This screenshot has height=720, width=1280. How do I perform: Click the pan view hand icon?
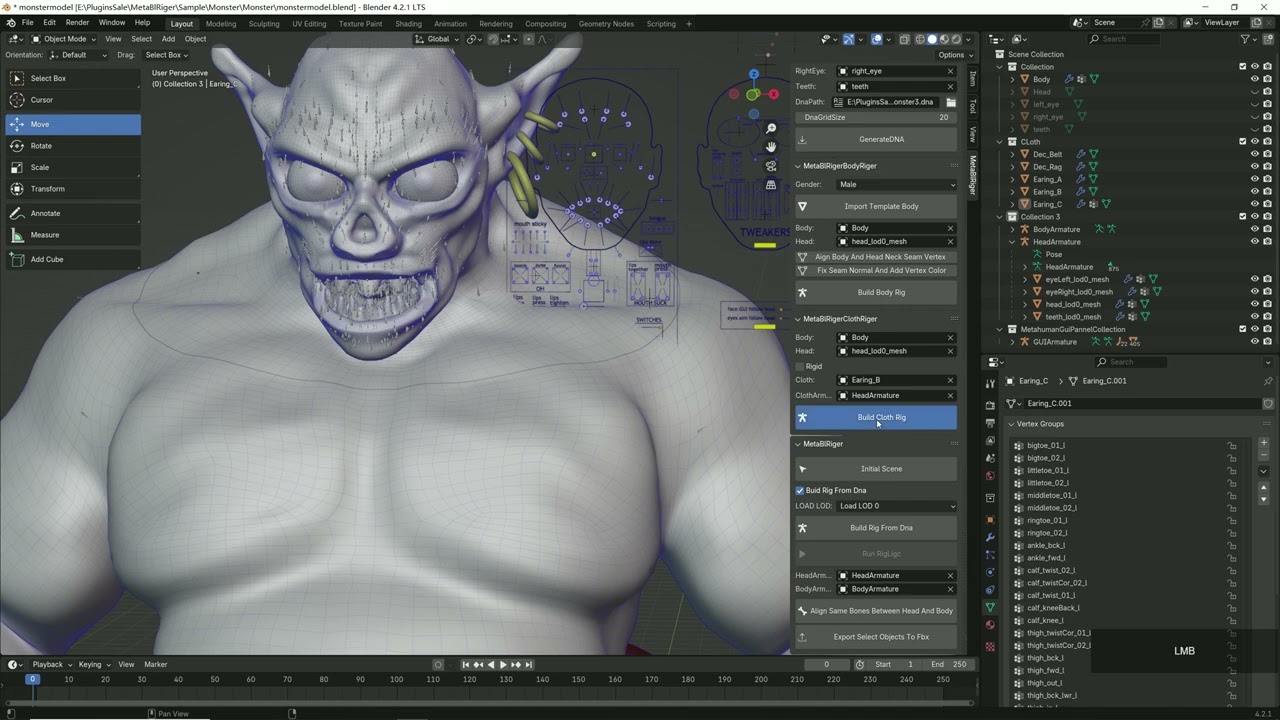point(771,147)
